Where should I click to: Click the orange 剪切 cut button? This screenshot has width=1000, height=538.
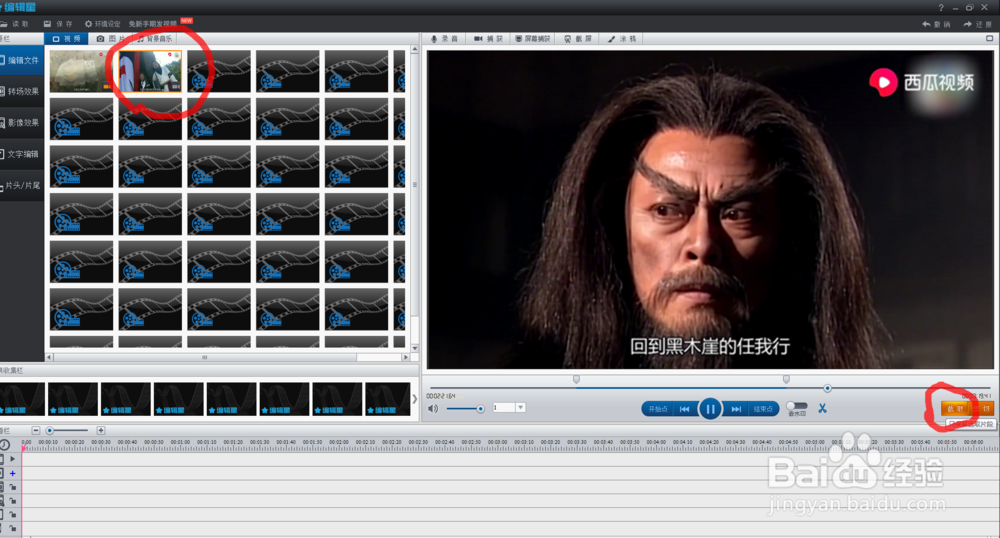[x=983, y=409]
